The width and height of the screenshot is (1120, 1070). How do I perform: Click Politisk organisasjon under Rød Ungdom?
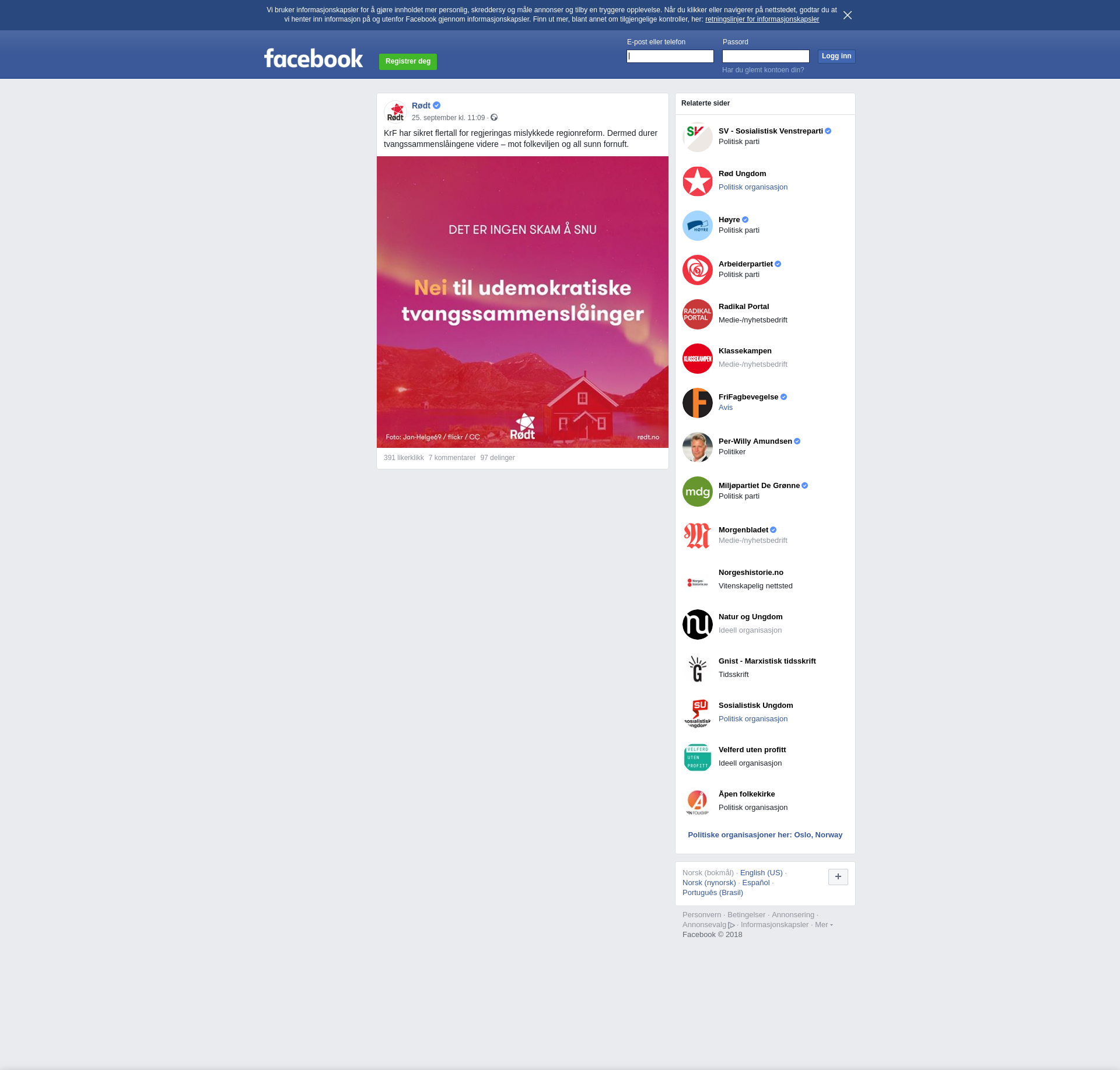[x=753, y=187]
